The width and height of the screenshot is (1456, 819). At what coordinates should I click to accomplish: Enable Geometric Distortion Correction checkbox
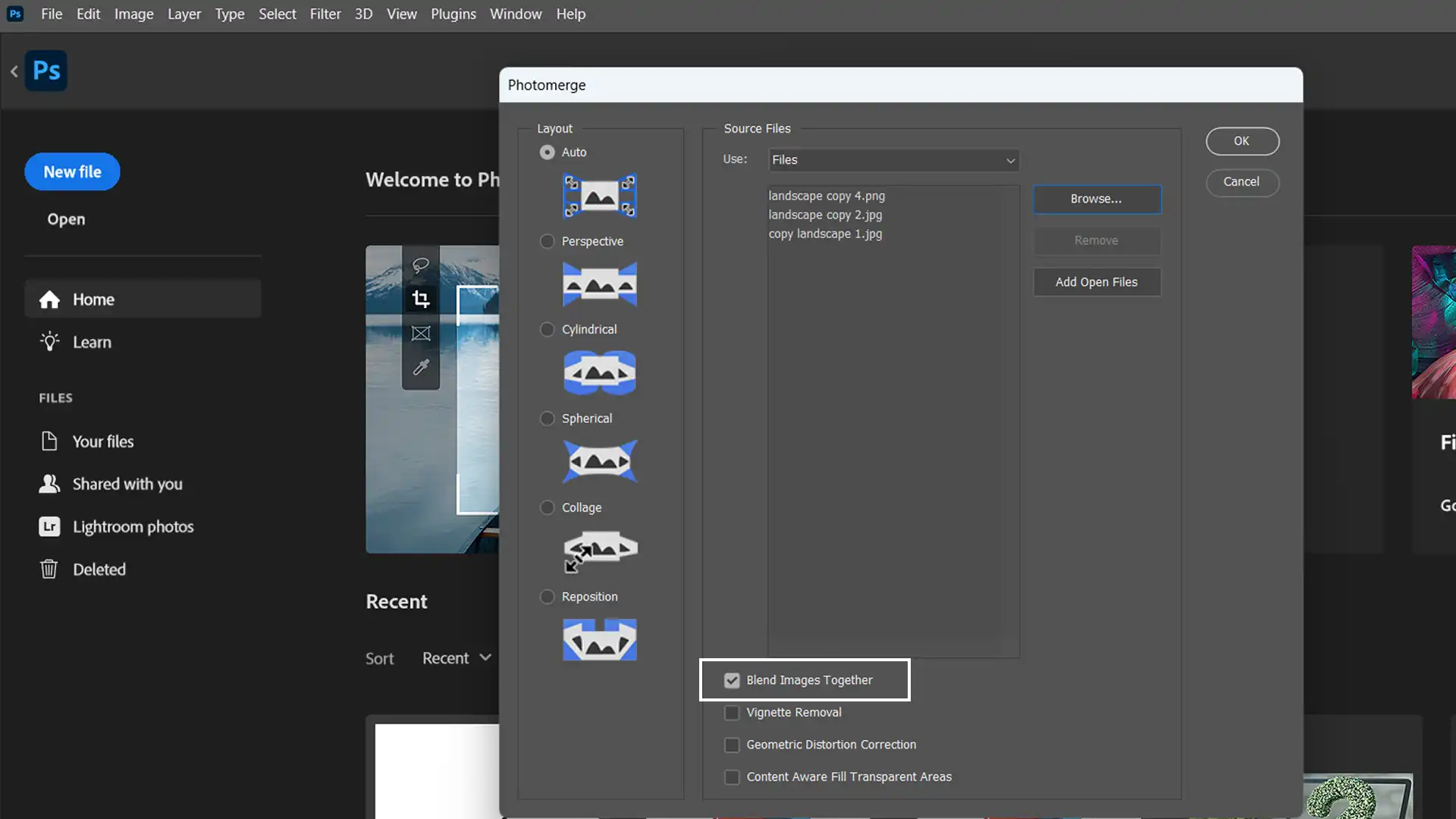732,744
